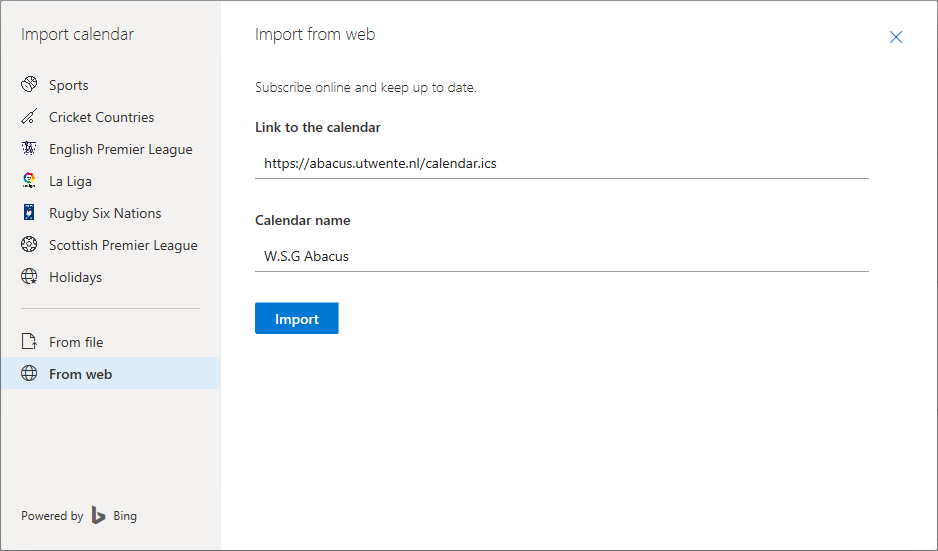The width and height of the screenshot is (938, 551).
Task: Select the Scottish Premier League football icon
Action: [x=29, y=245]
